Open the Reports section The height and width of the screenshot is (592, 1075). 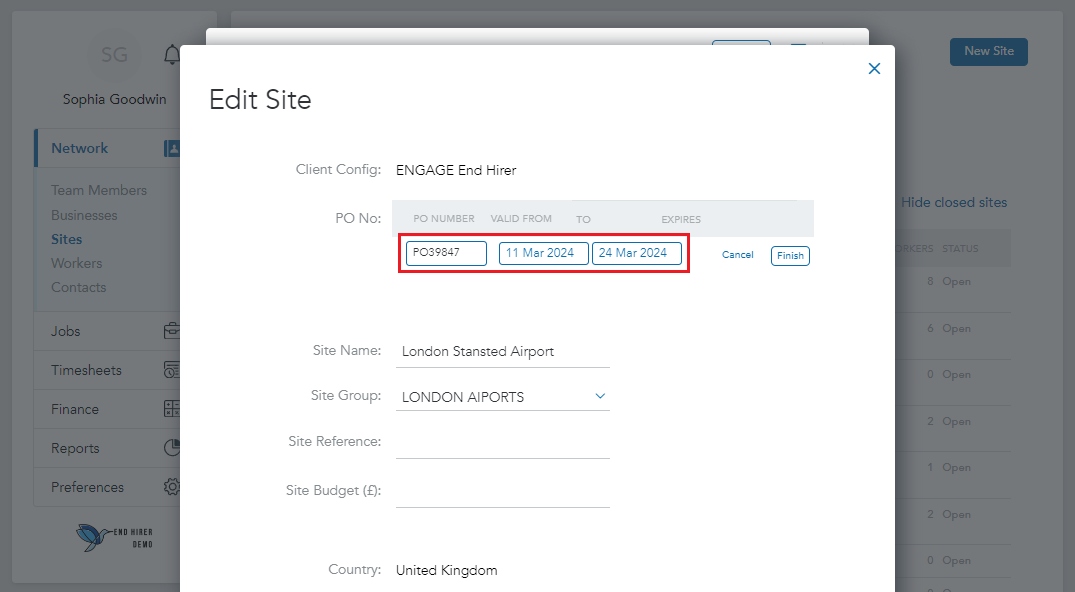(75, 449)
